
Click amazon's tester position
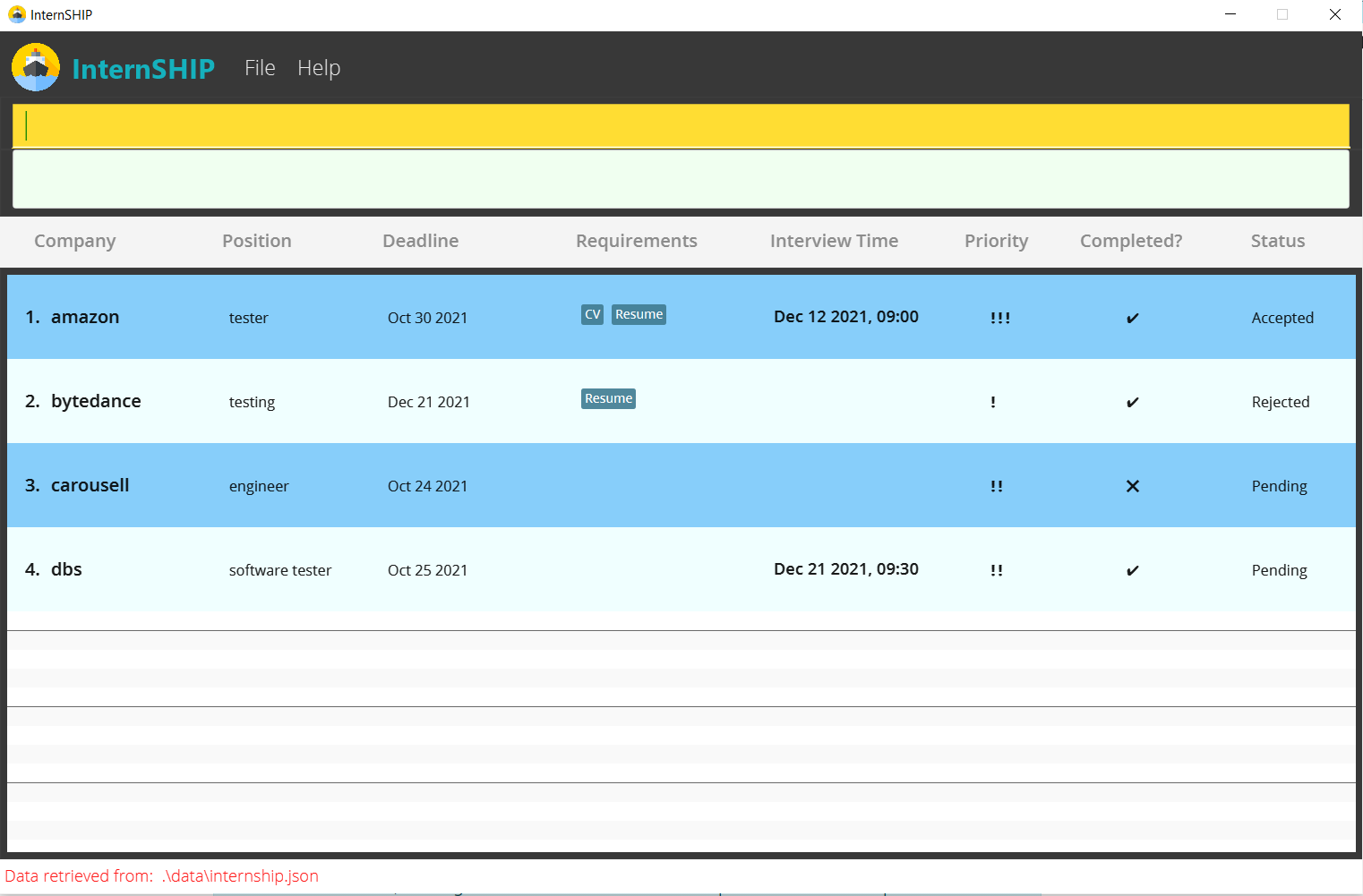(248, 318)
